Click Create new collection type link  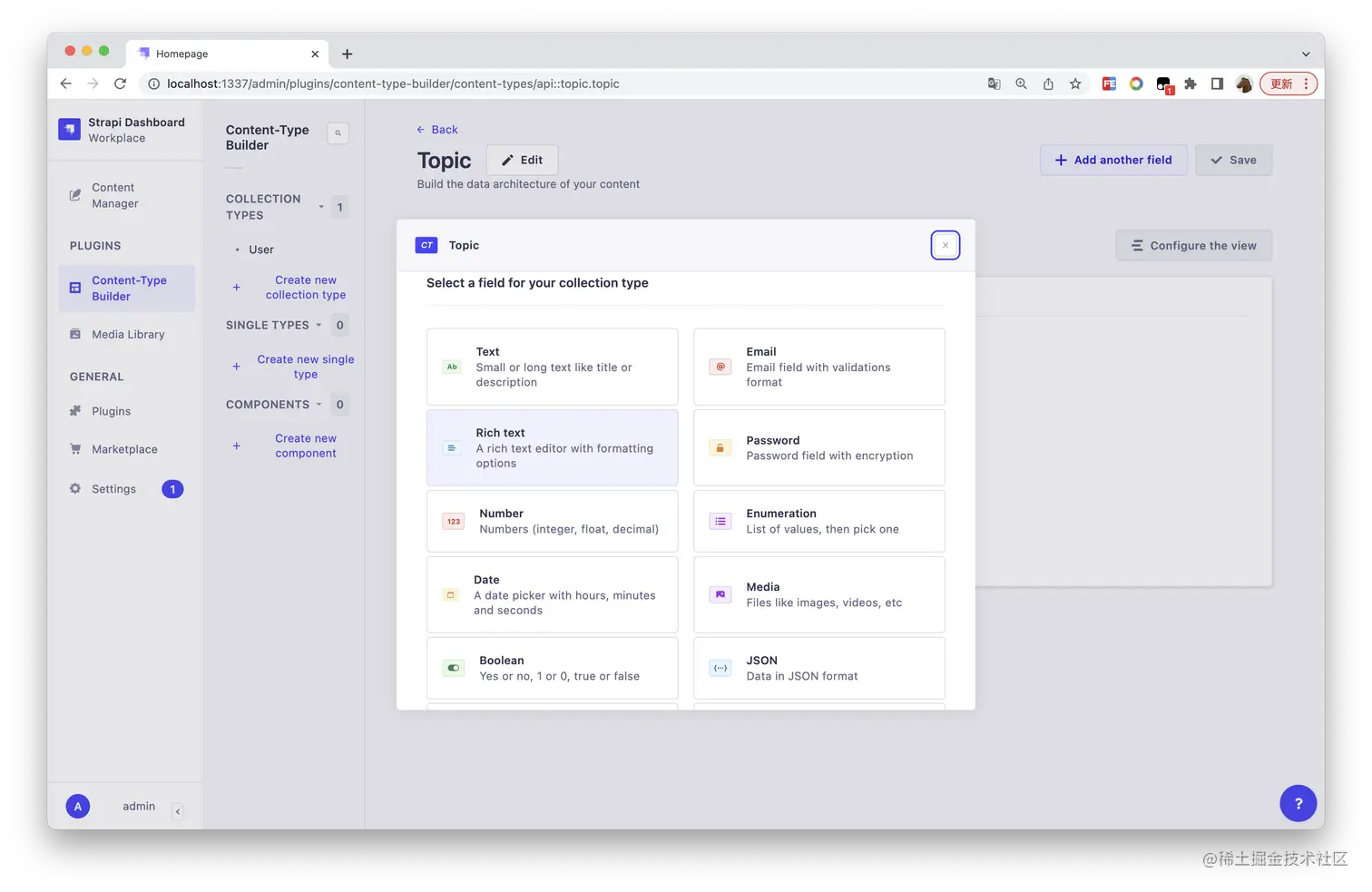(306, 288)
